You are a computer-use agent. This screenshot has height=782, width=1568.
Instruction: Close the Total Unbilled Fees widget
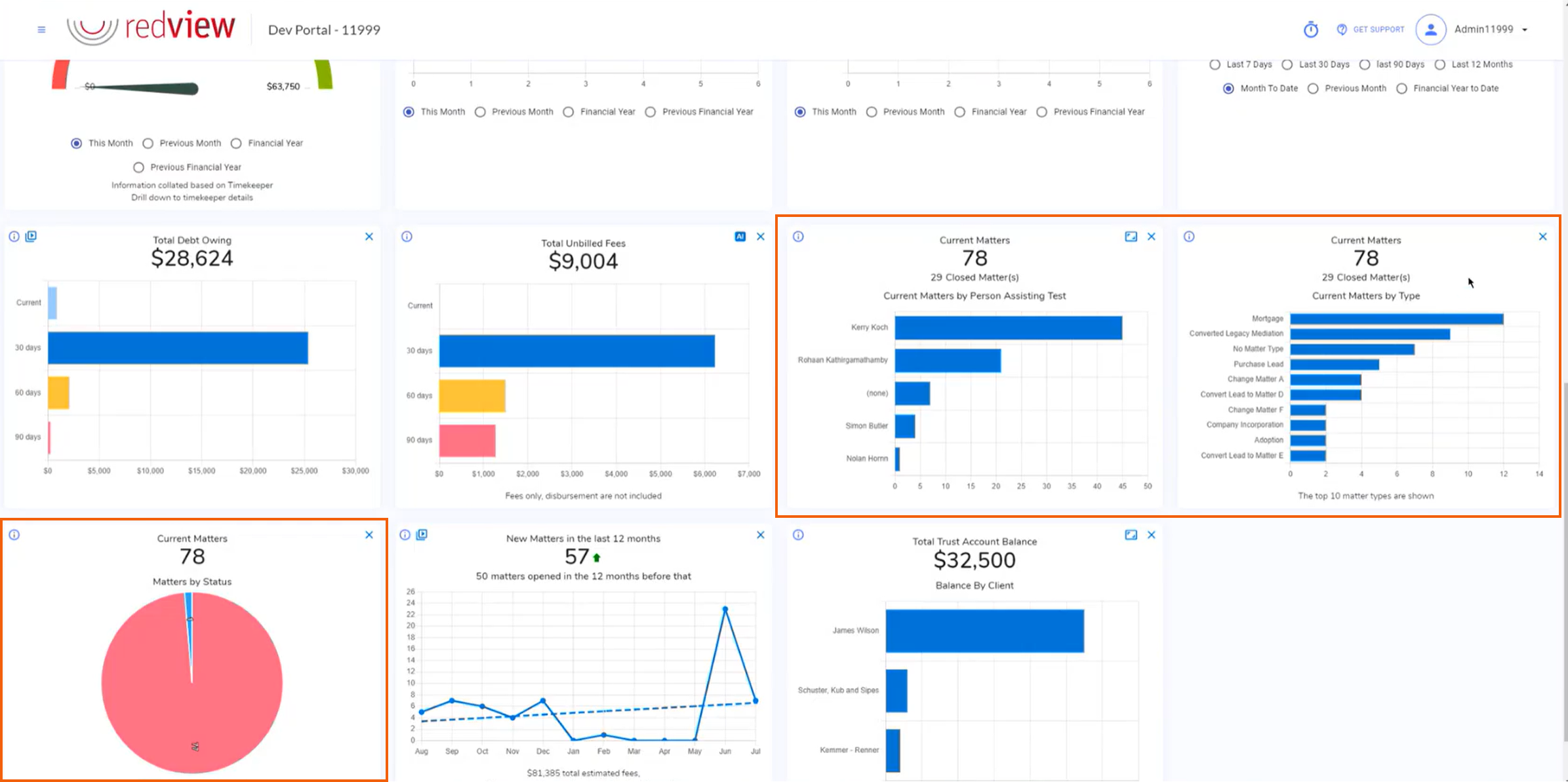760,237
